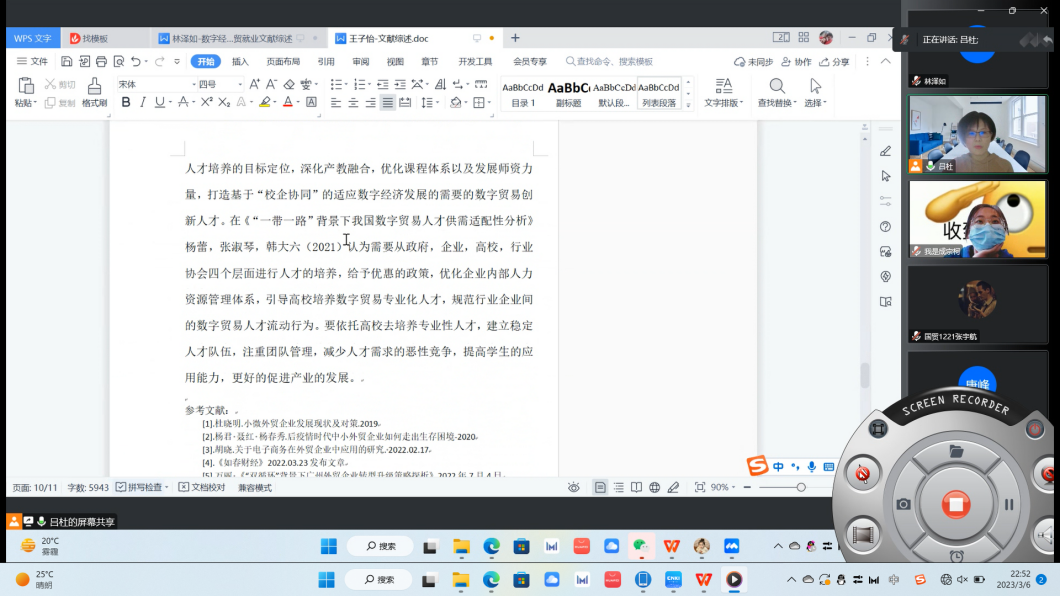
Task: Click the save document icon
Action: [x=66, y=61]
